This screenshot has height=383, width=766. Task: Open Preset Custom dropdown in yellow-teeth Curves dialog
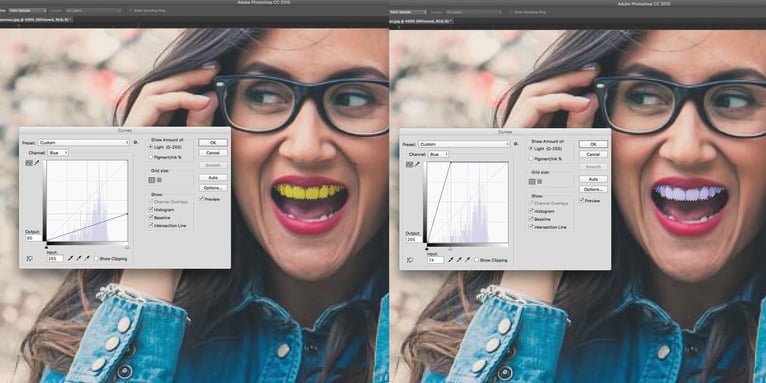click(x=84, y=143)
